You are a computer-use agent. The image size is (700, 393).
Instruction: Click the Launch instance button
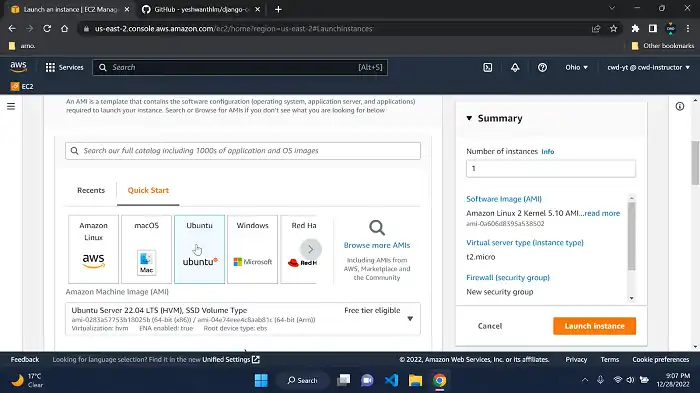pos(594,326)
